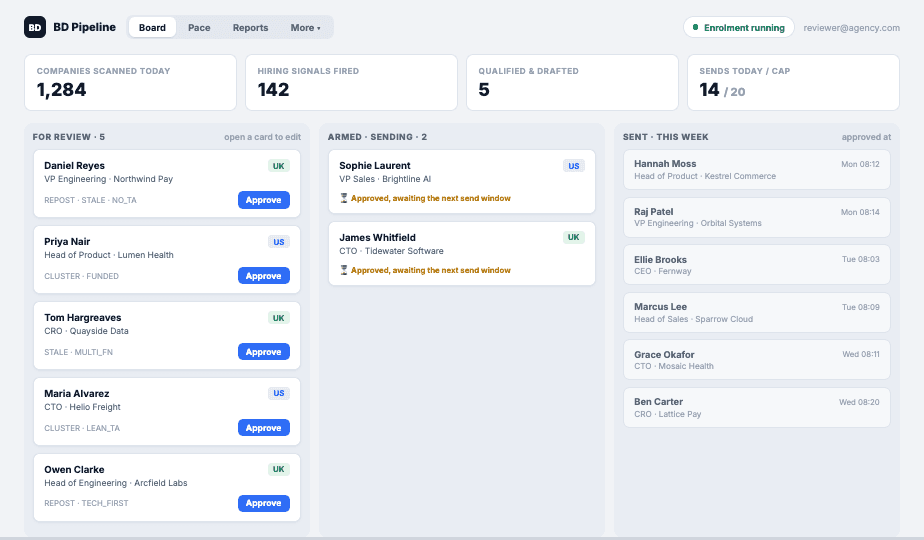Click the Enrolment running status pill
924x540 pixels.
(x=738, y=27)
